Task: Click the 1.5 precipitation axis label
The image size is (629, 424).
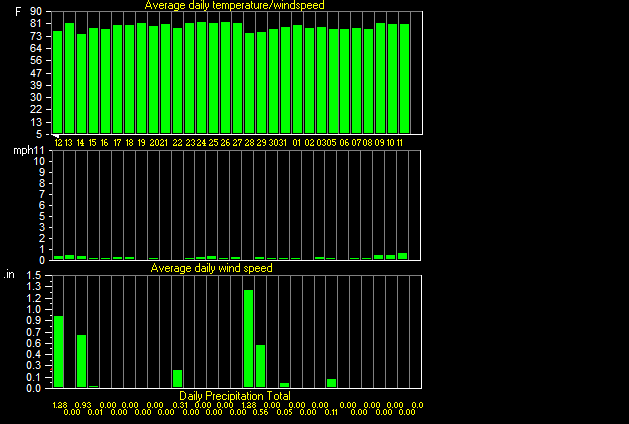Action: click(34, 276)
